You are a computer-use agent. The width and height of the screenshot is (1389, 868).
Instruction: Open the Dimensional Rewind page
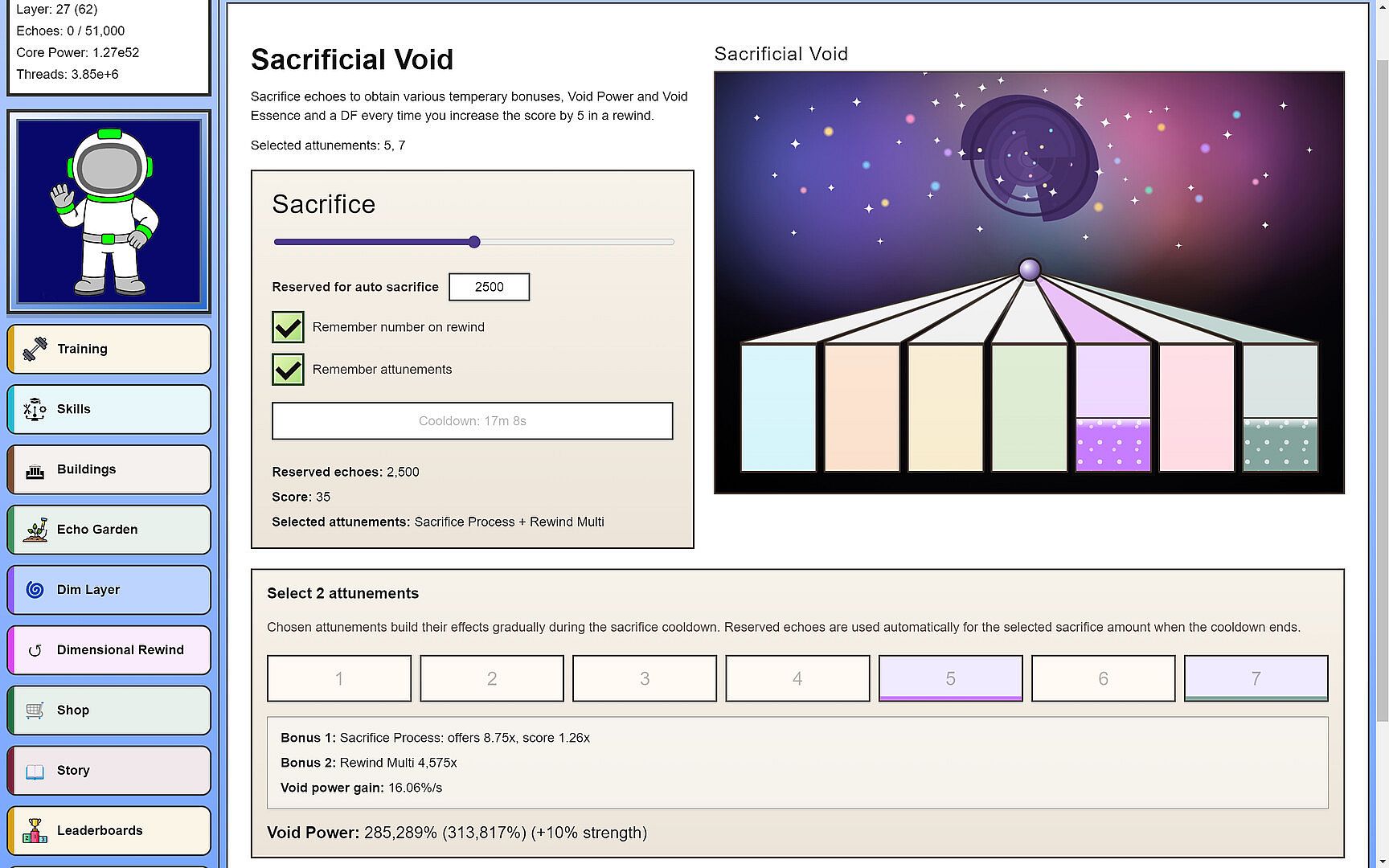(109, 650)
